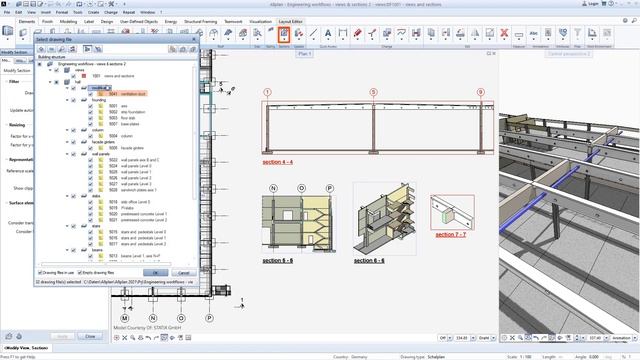Viewport: 640px width, 360px height.
Task: Click the line drawing tool in the ribbon
Action: 313,33
